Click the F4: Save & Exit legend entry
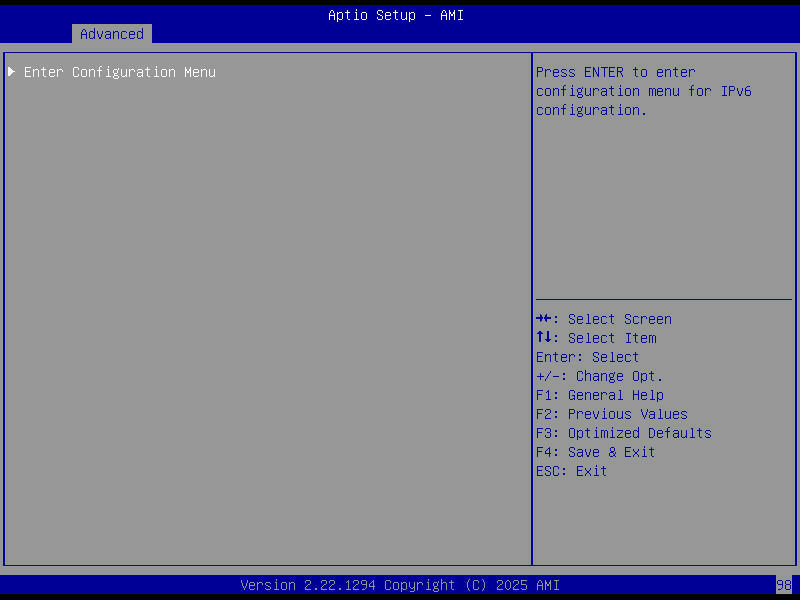 pyautogui.click(x=595, y=451)
